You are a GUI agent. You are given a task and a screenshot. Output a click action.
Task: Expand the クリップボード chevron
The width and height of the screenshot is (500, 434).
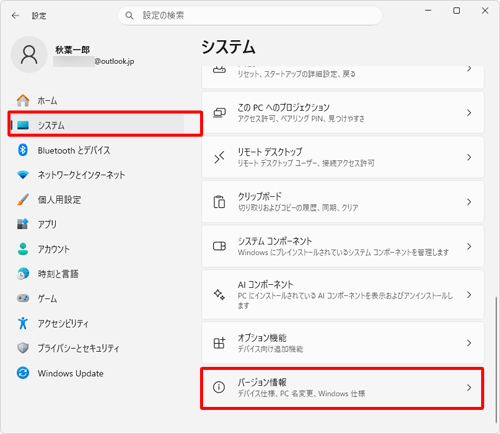(x=469, y=202)
